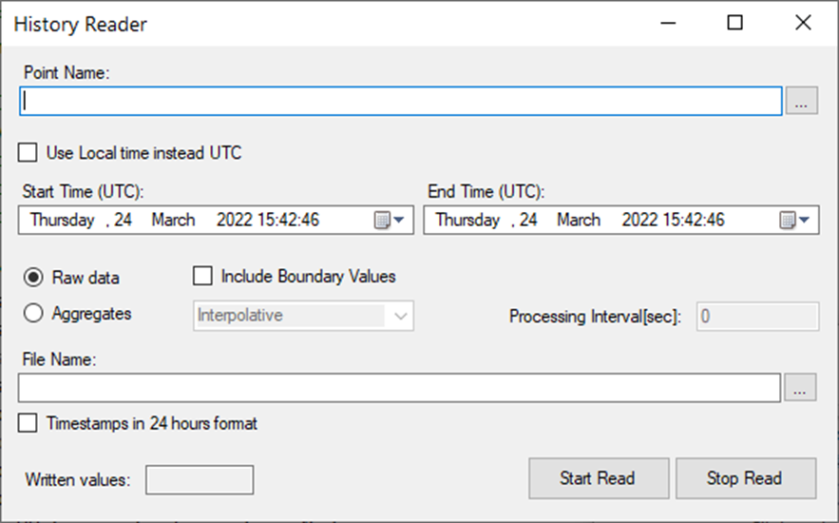Close the History Reader window
839x523 pixels.
(802, 23)
